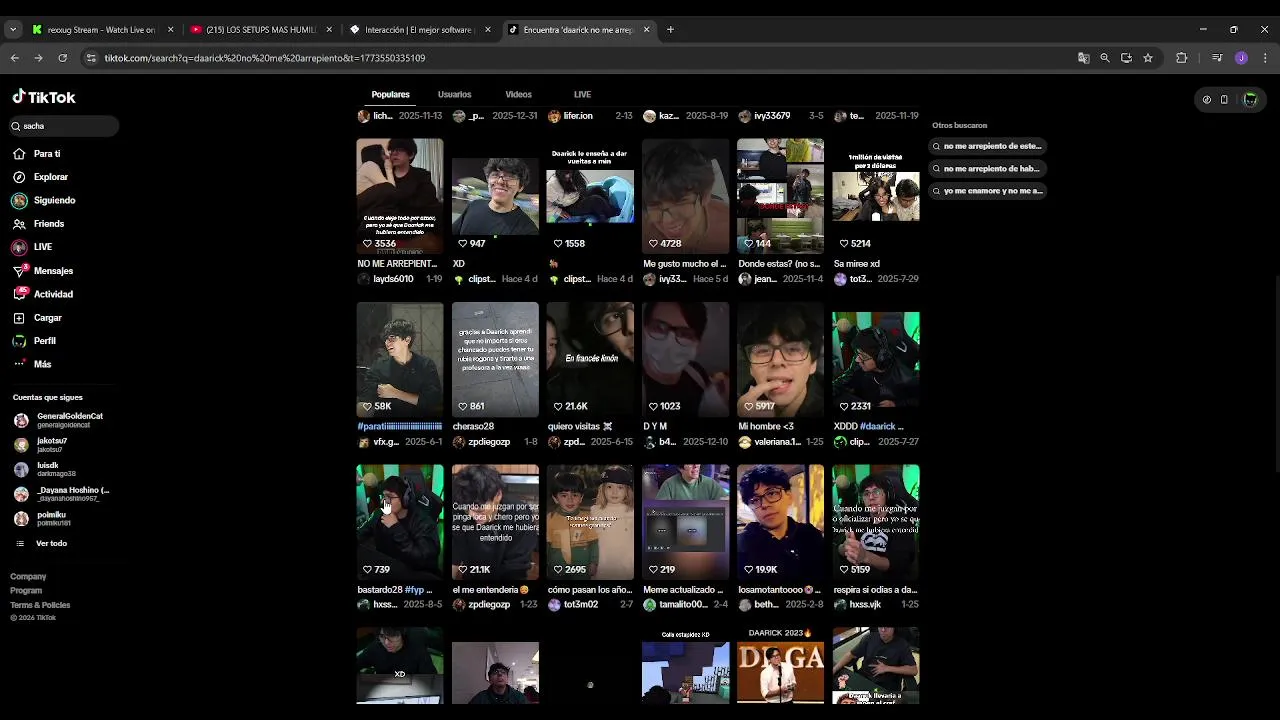Click the 'cheraso28' video caption
This screenshot has height=720, width=1280.
pos(473,426)
